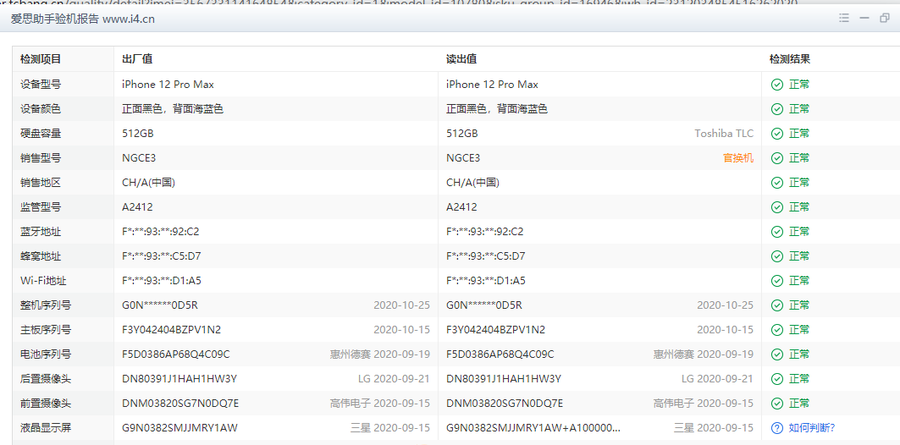Viewport: 900px width, 445px height.
Task: Click green check icon in 电池序列号 row
Action: tap(777, 354)
